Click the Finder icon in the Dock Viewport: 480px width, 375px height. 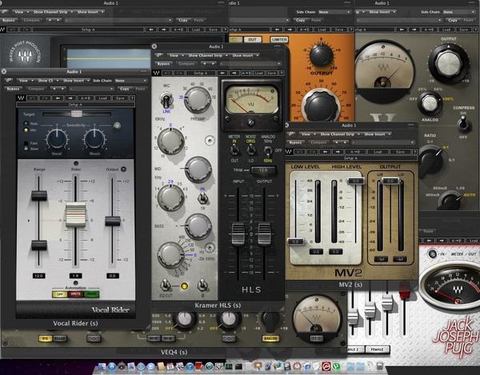102,367
